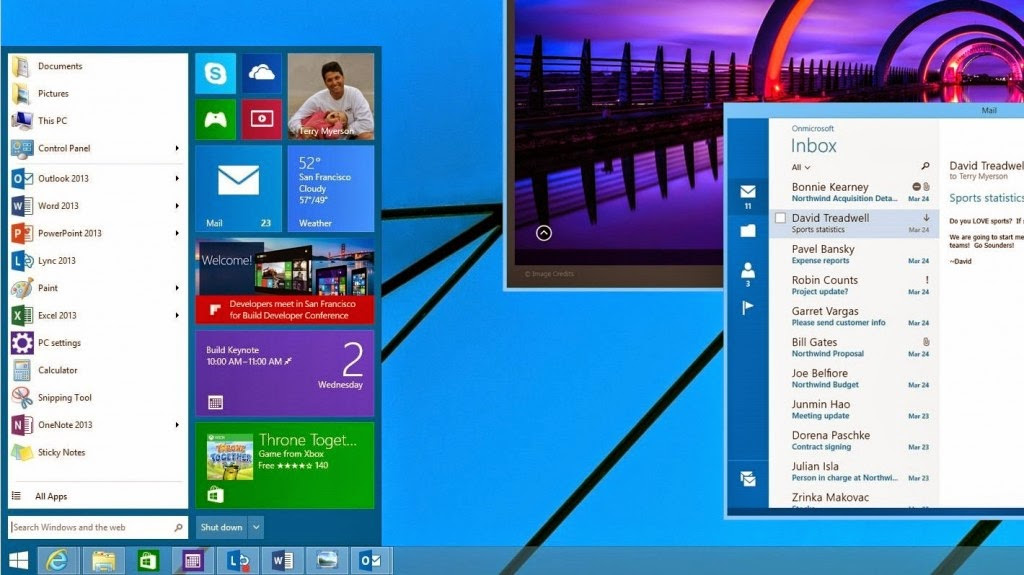Click the Image Credits link on photo window
The image size is (1024, 575).
point(549,274)
